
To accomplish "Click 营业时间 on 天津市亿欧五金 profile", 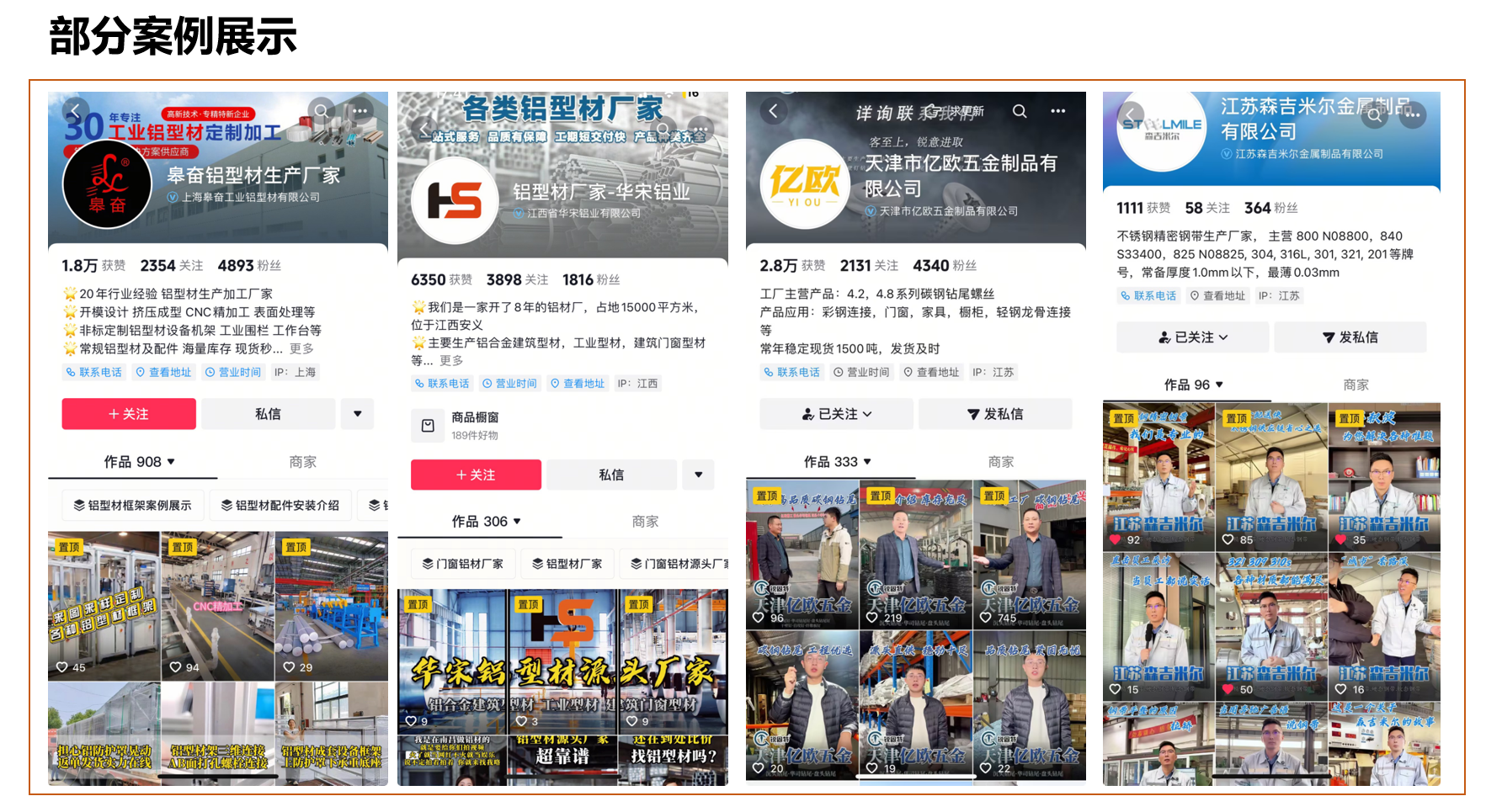I will [x=861, y=372].
